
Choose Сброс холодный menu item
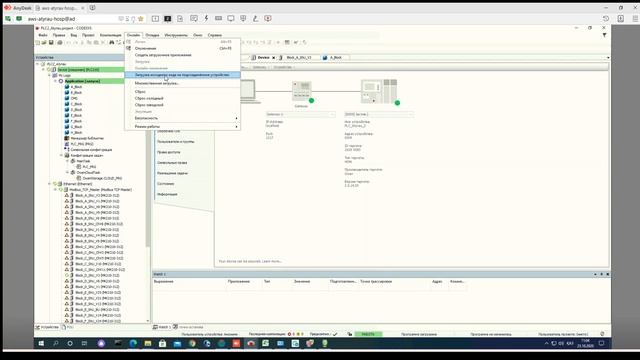pyautogui.click(x=182, y=98)
